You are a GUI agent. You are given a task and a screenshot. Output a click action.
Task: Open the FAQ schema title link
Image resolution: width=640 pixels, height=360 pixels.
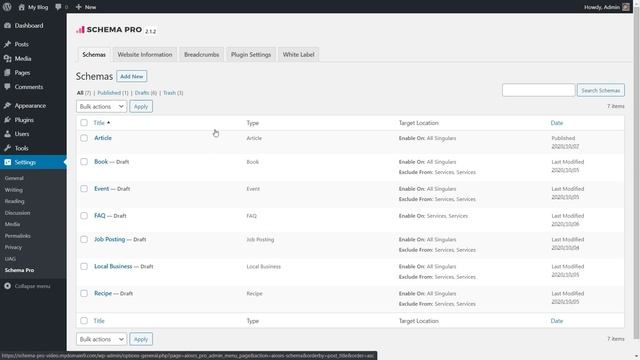point(100,216)
